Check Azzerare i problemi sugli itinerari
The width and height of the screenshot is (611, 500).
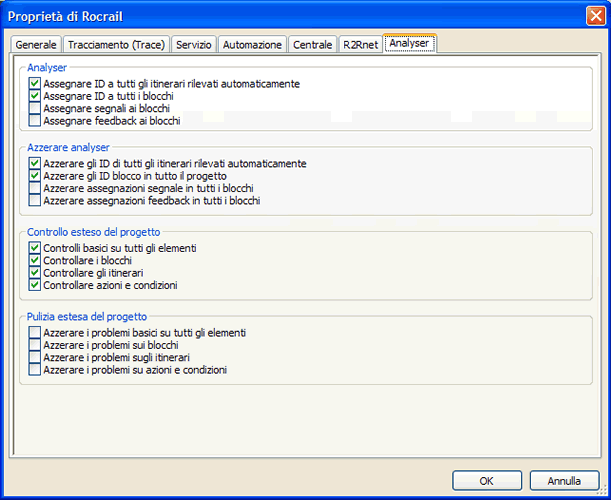[x=35, y=357]
